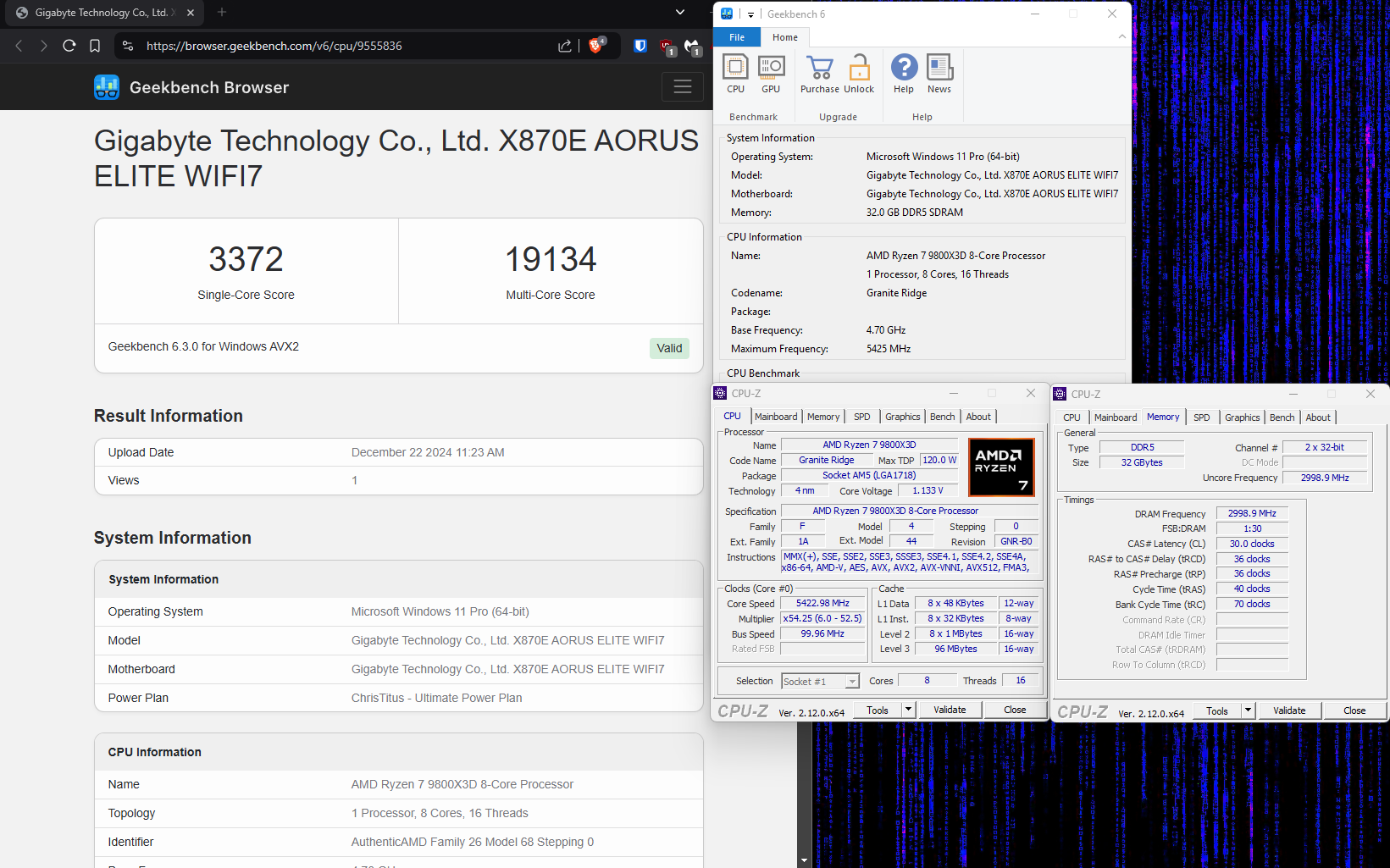Viewport: 1390px width, 868px height.
Task: Select the Home ribbon tab in Geekbench
Action: coord(785,37)
